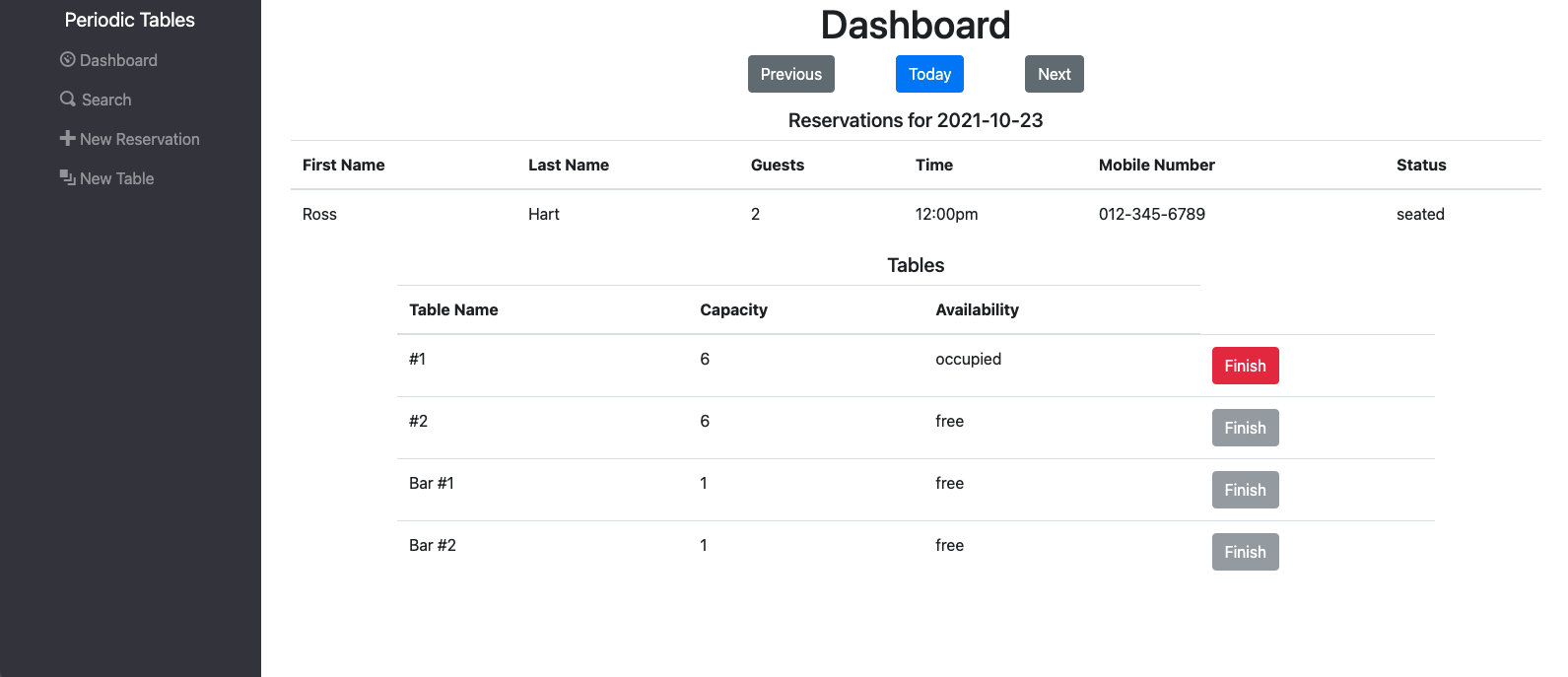Click 'free' availability for table #2
Image resolution: width=1568 pixels, height=677 pixels.
point(950,421)
